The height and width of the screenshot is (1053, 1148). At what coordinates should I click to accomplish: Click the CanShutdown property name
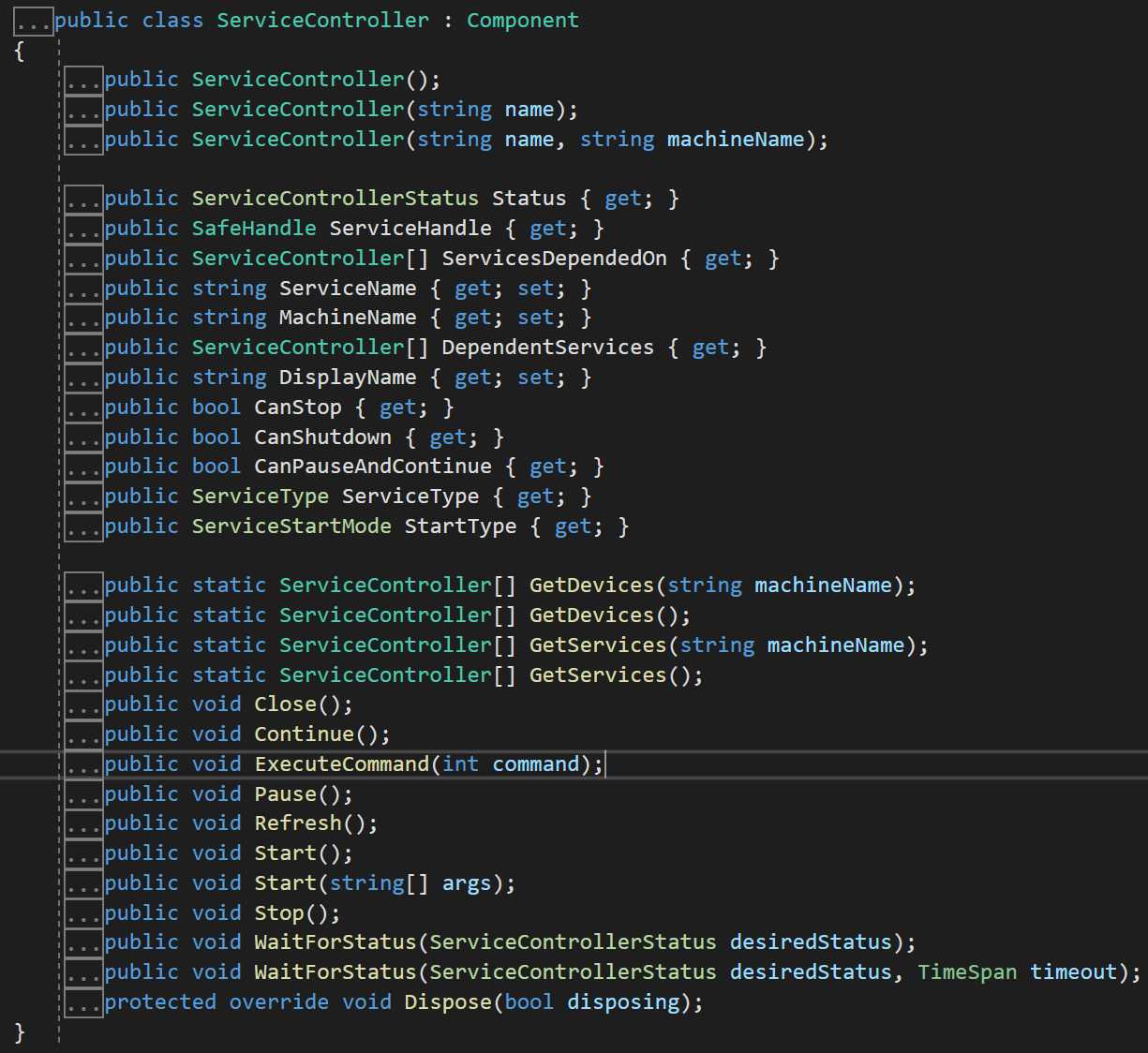point(323,438)
